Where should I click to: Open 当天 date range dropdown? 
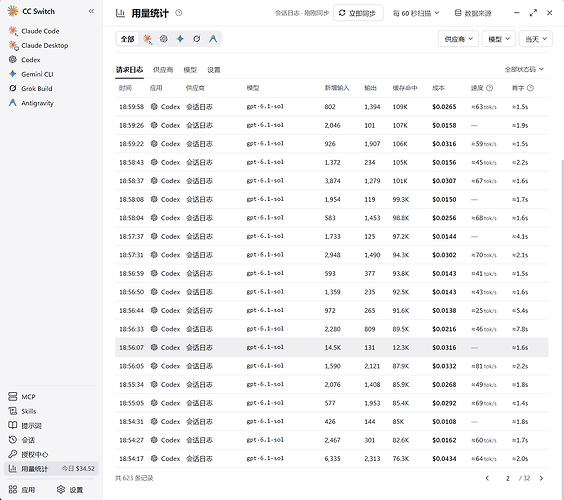pyautogui.click(x=536, y=39)
